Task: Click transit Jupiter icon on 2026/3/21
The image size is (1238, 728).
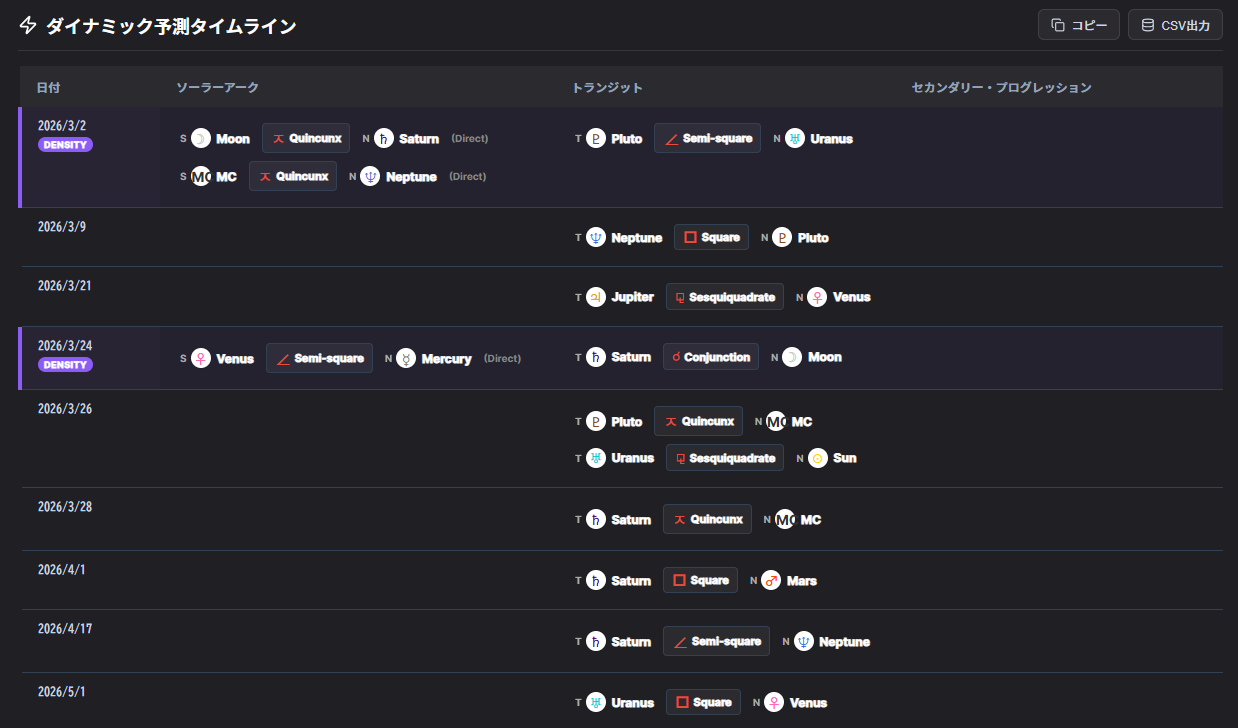Action: 596,297
